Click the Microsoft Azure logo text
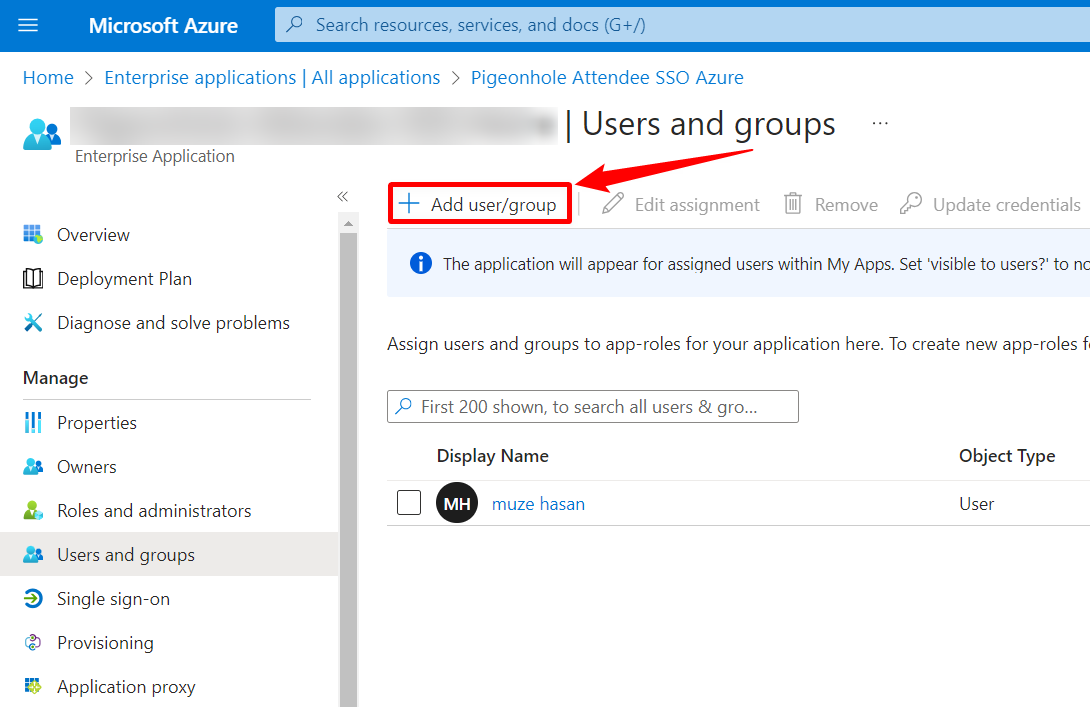The width and height of the screenshot is (1090, 707). [x=163, y=26]
